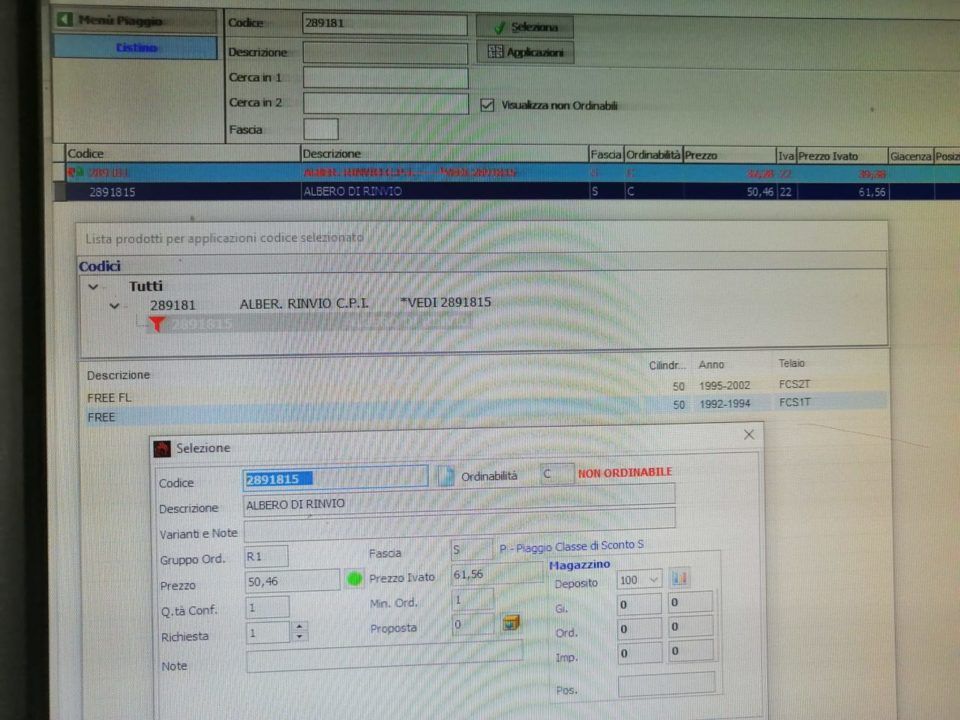Click the row icon beside code 289181
The image size is (960, 720).
tap(72, 172)
